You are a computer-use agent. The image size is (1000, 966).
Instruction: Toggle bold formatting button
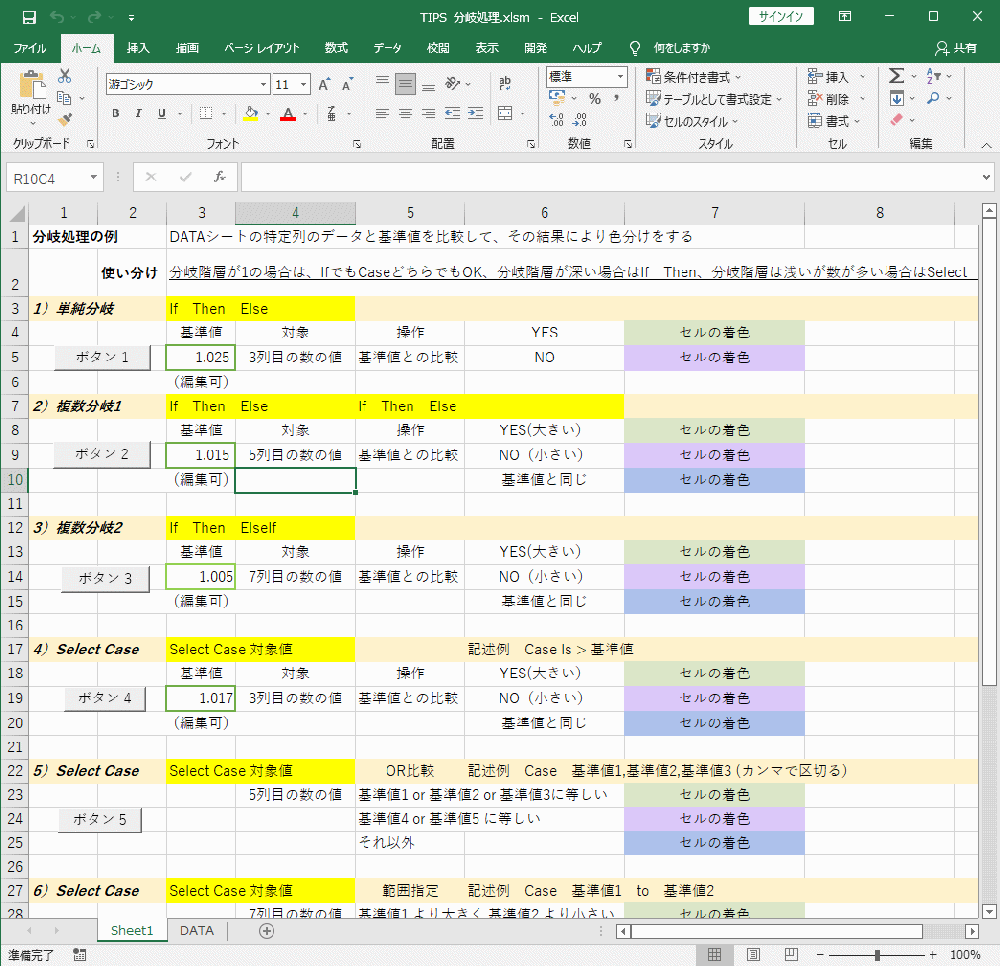115,113
